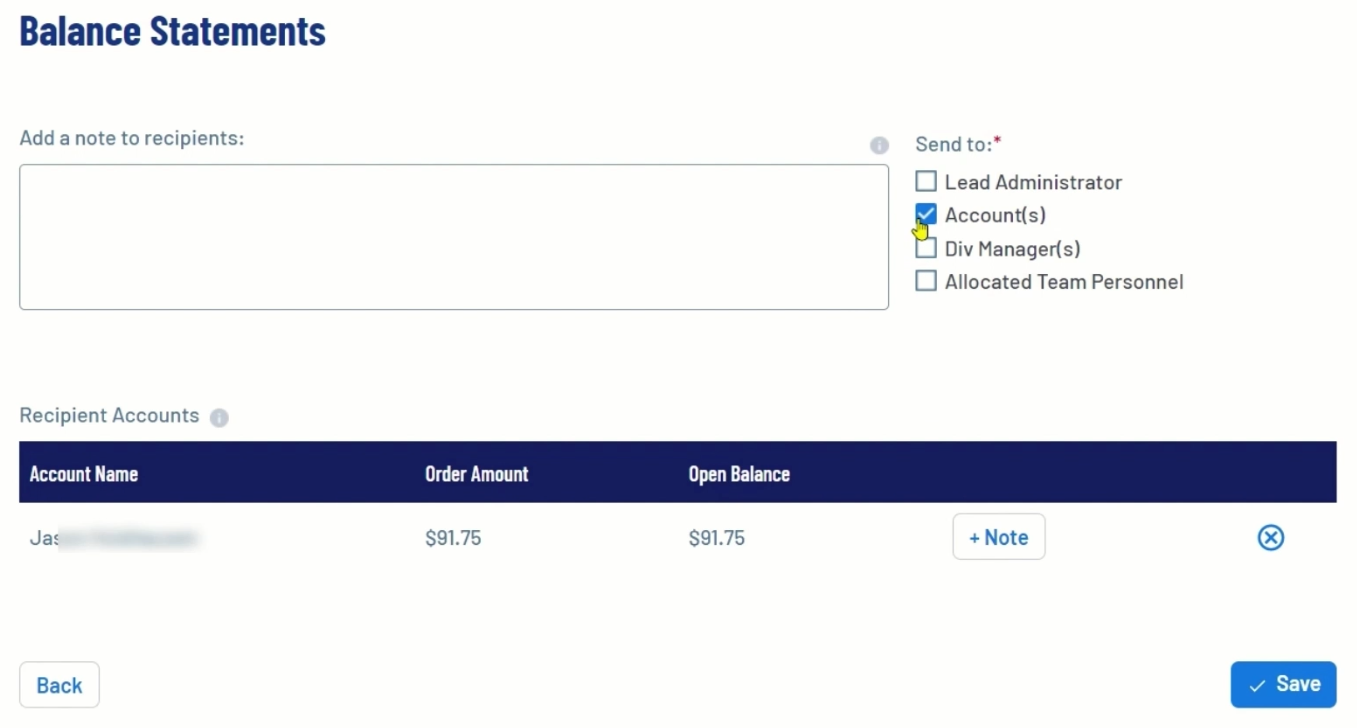This screenshot has width=1357, height=728.
Task: Click the Recipient Accounts section label
Action: (x=109, y=416)
